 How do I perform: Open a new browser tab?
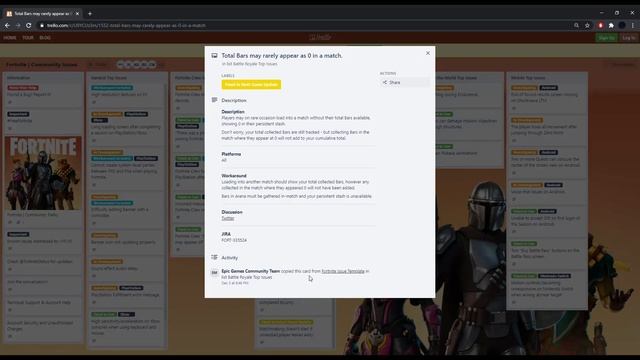pos(90,13)
